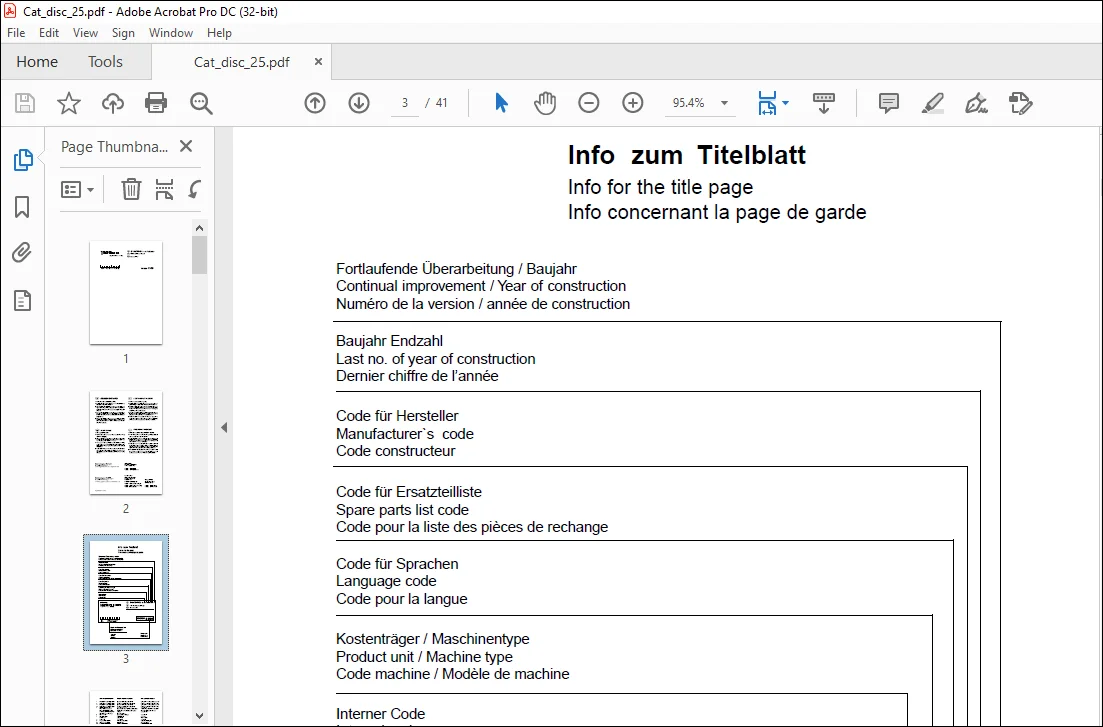The image size is (1103, 727).
Task: Zoom in with plus icon
Action: tap(633, 103)
